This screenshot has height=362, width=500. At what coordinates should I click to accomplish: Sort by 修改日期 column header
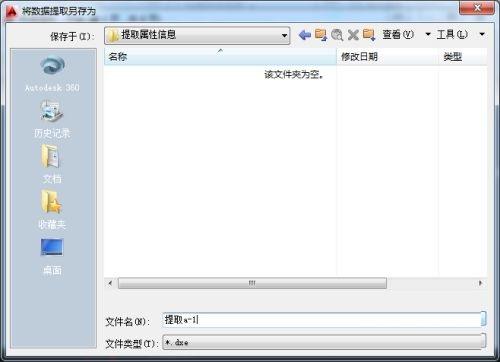point(387,57)
